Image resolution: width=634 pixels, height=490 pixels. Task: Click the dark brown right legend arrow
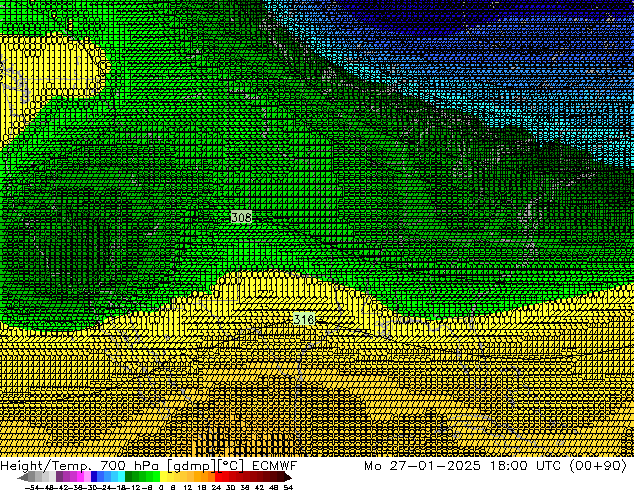pos(288,478)
